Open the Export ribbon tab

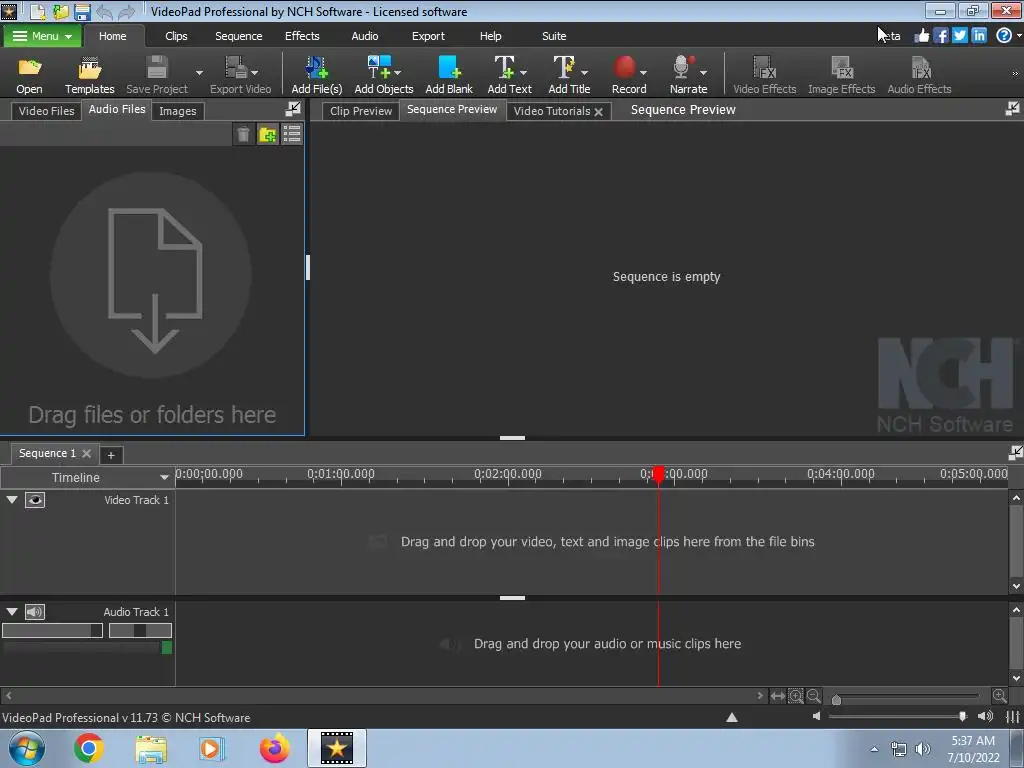428,36
